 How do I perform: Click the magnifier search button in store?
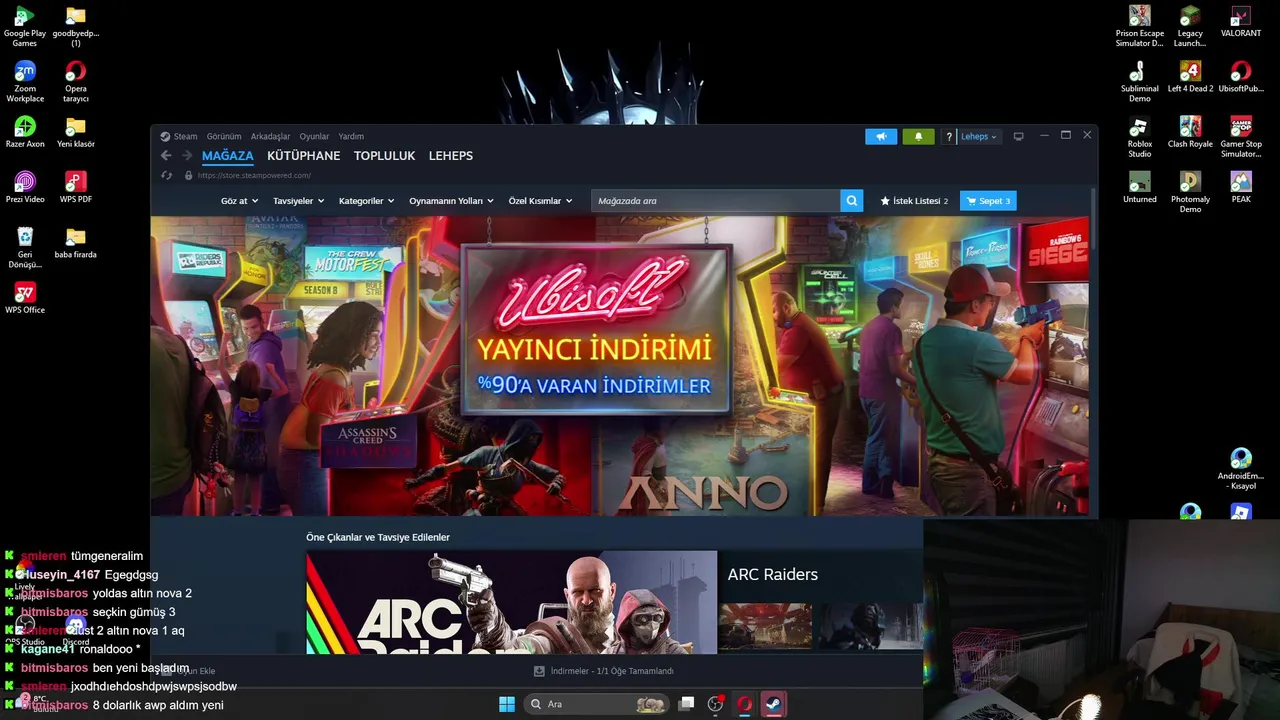click(x=852, y=201)
